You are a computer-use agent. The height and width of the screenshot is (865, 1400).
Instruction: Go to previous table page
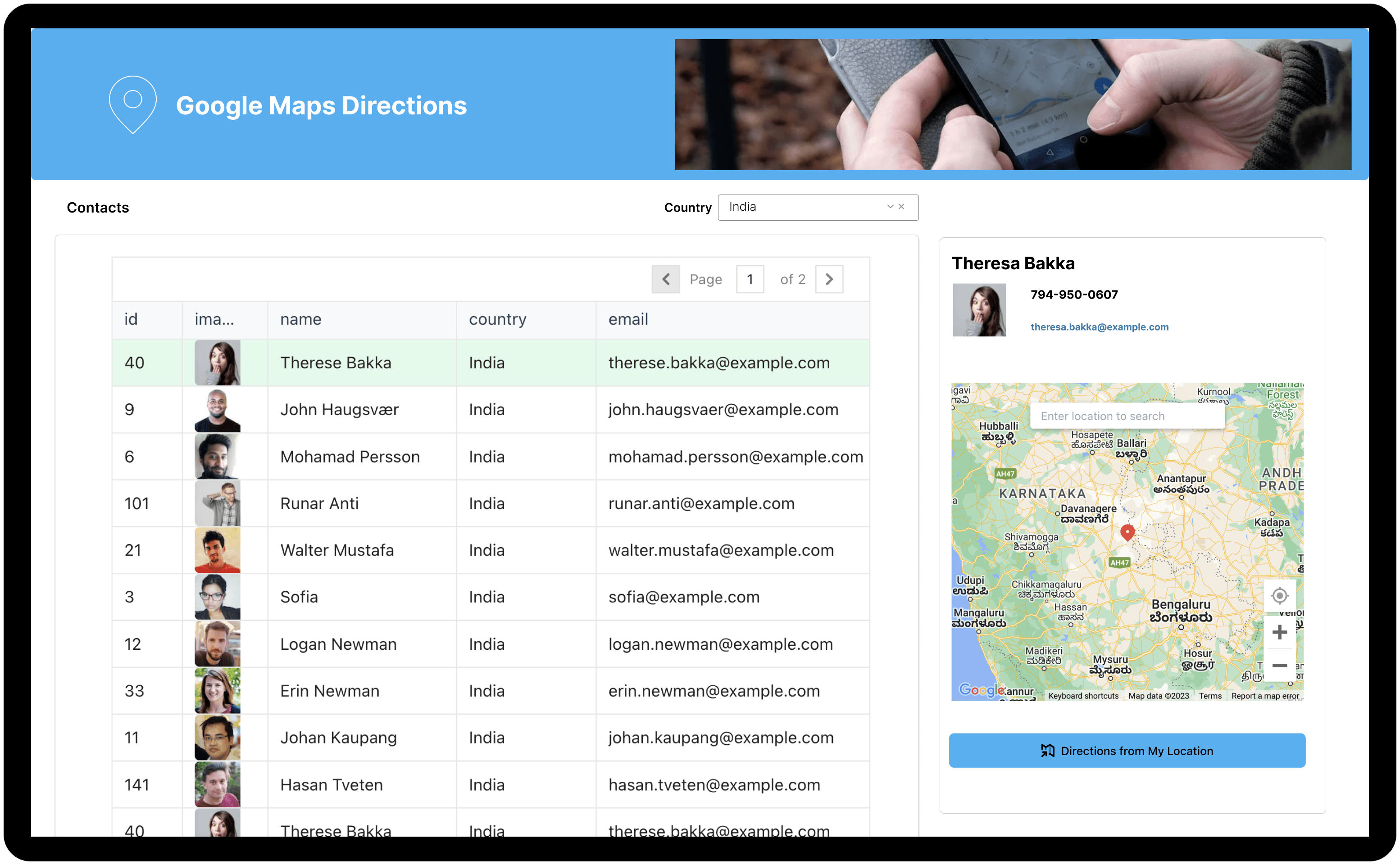(665, 279)
